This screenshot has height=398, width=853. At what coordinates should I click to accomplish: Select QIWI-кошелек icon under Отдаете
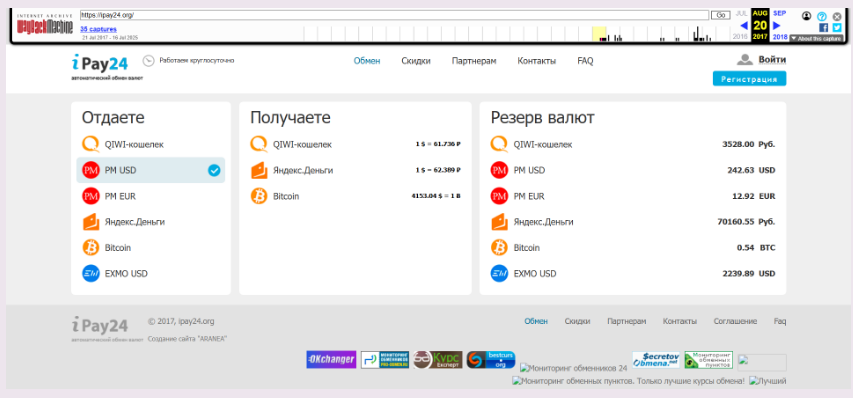pyautogui.click(x=91, y=145)
